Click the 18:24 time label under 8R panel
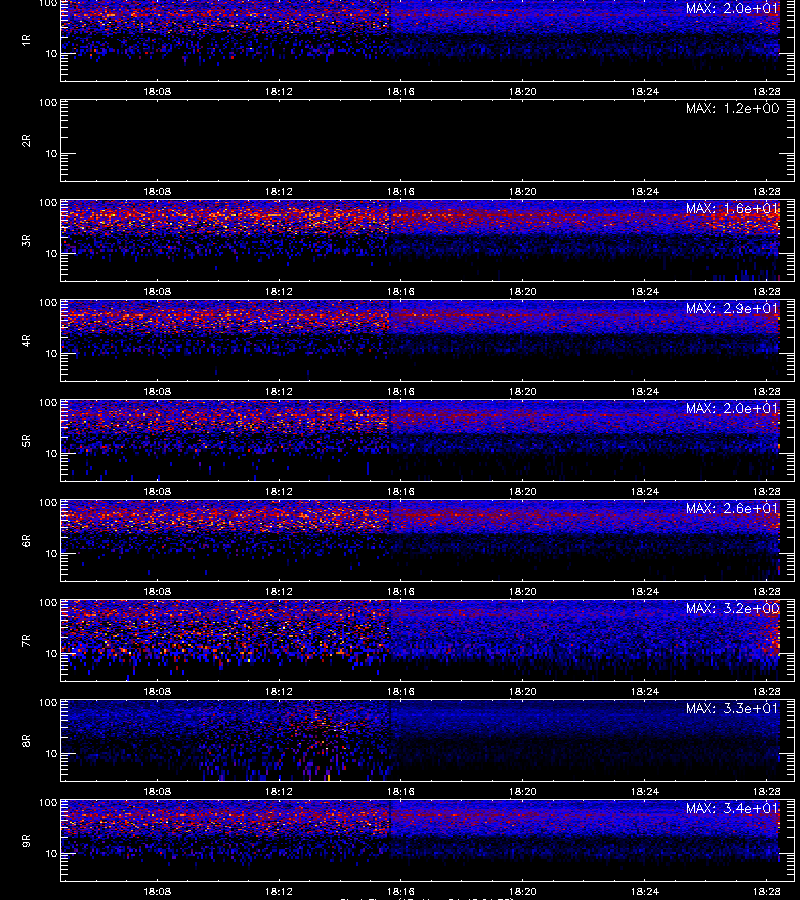This screenshot has width=800, height=900. 644,792
